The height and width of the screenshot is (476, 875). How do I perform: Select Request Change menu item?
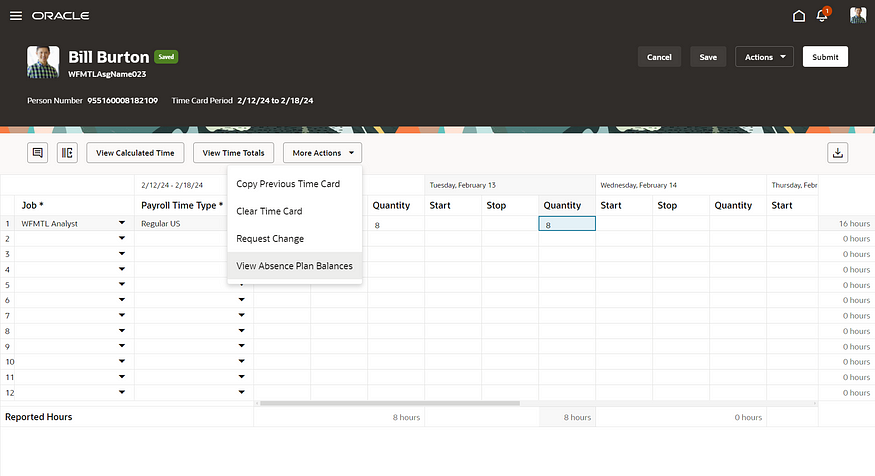pyautogui.click(x=270, y=239)
